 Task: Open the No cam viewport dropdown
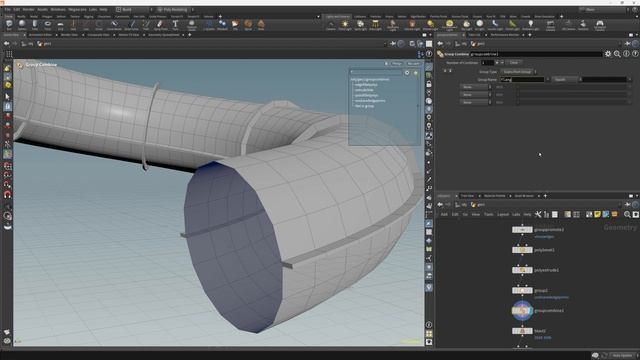(x=413, y=64)
